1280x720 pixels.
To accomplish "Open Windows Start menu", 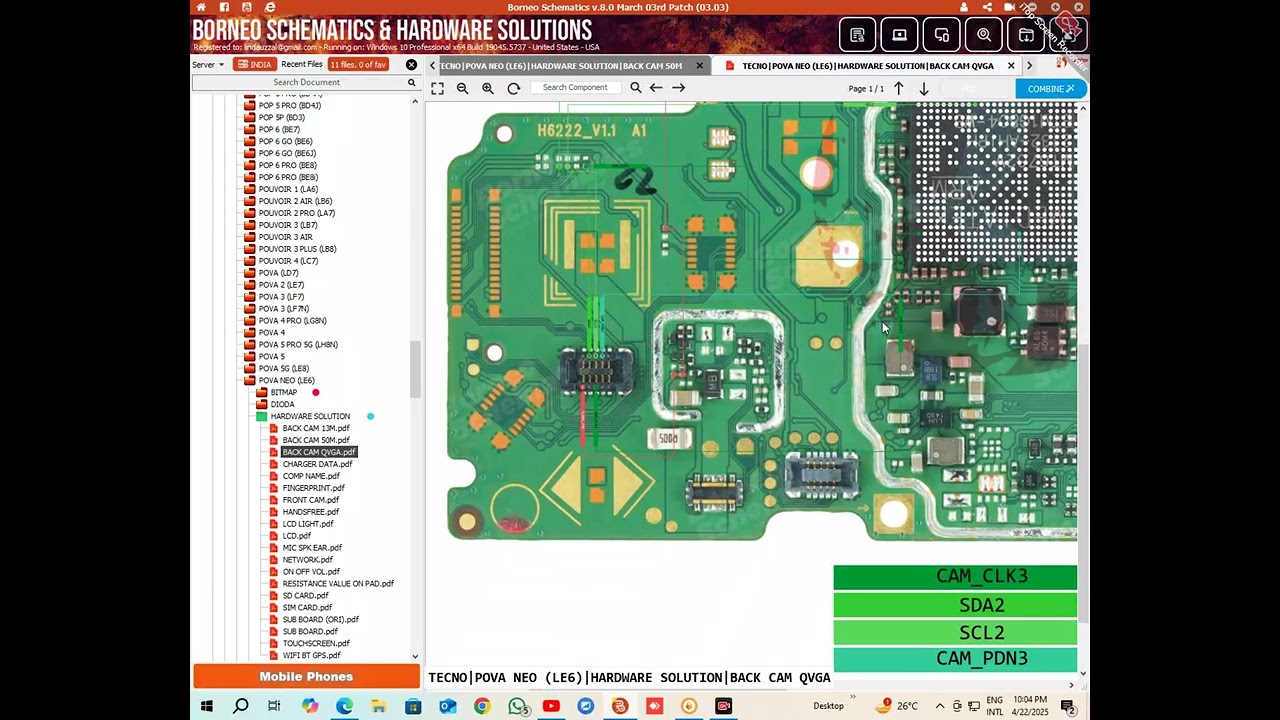I will tap(206, 706).
